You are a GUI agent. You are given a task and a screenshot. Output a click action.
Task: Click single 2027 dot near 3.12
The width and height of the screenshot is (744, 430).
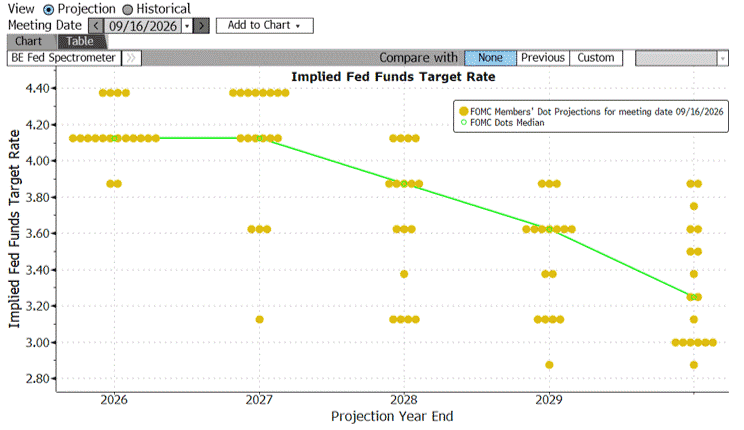pos(259,319)
